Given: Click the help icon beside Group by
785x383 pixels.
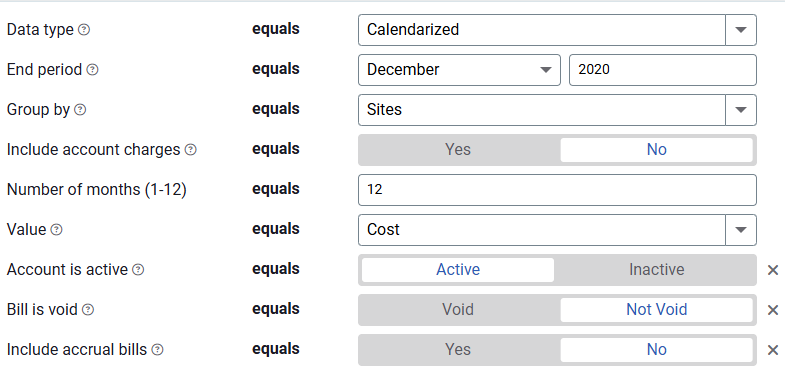Looking at the screenshot, I should coord(80,110).
